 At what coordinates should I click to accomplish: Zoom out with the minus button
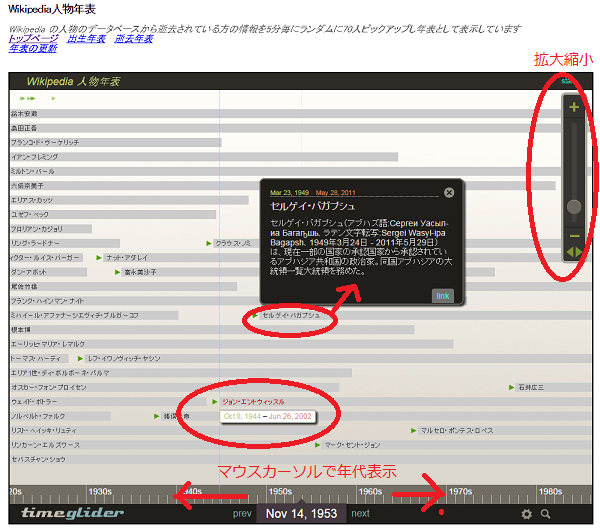[574, 236]
